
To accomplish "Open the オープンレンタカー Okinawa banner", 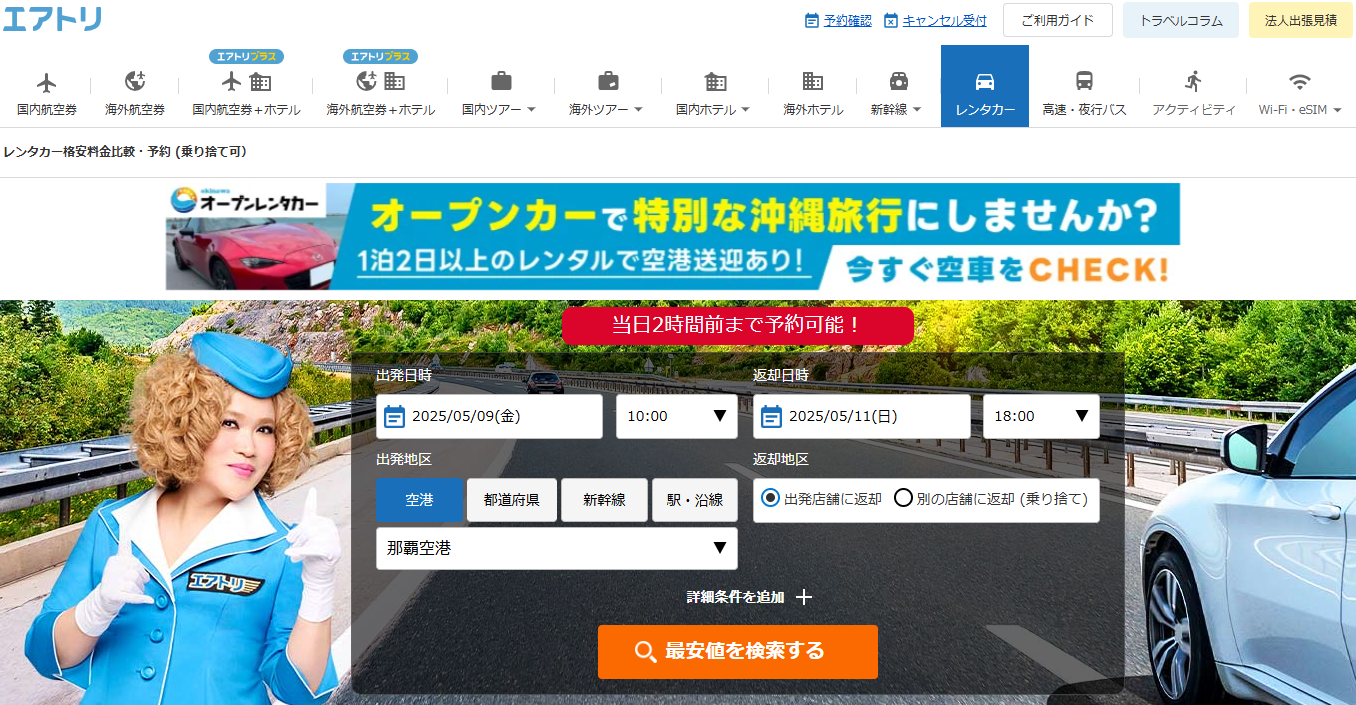I will pyautogui.click(x=673, y=236).
